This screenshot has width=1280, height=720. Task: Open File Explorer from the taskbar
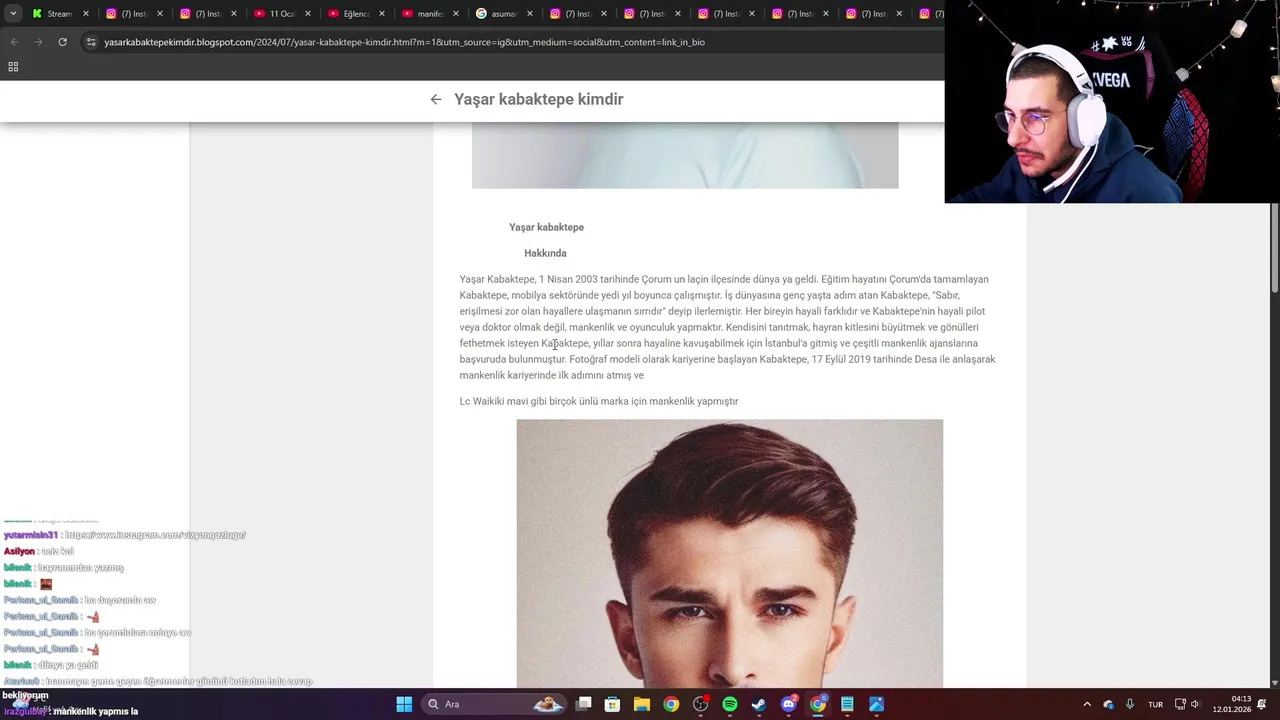tap(642, 704)
